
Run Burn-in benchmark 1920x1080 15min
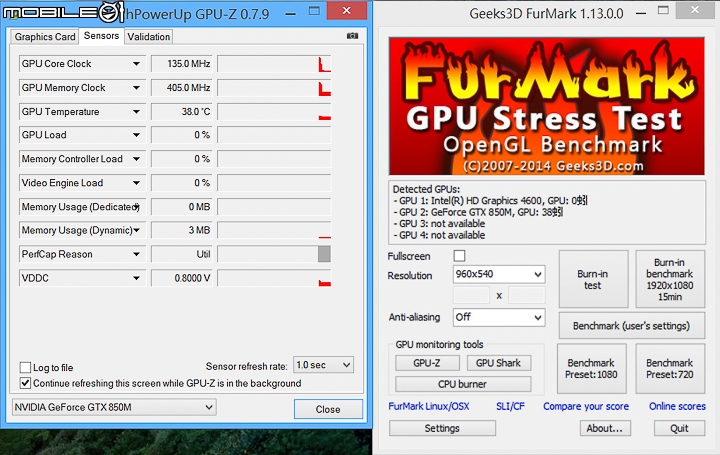click(x=669, y=279)
